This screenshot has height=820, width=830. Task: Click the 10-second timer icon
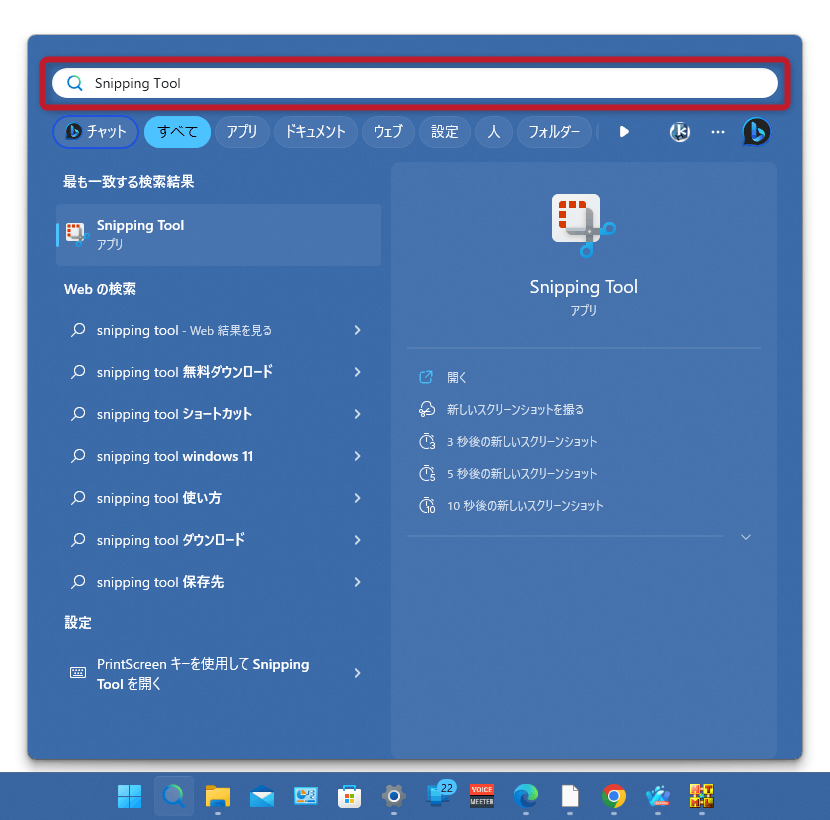click(x=427, y=506)
